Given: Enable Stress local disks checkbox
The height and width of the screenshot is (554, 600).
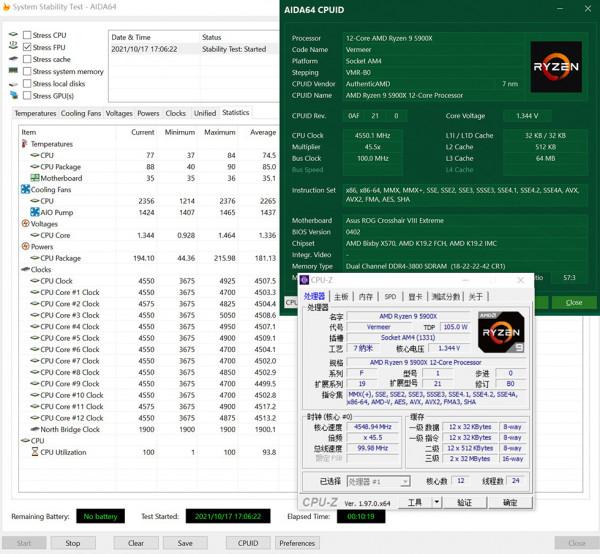Looking at the screenshot, I should click(27, 83).
